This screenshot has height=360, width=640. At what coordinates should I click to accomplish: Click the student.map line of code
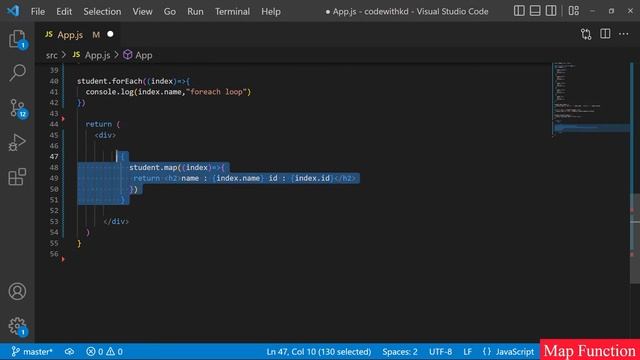pos(177,167)
